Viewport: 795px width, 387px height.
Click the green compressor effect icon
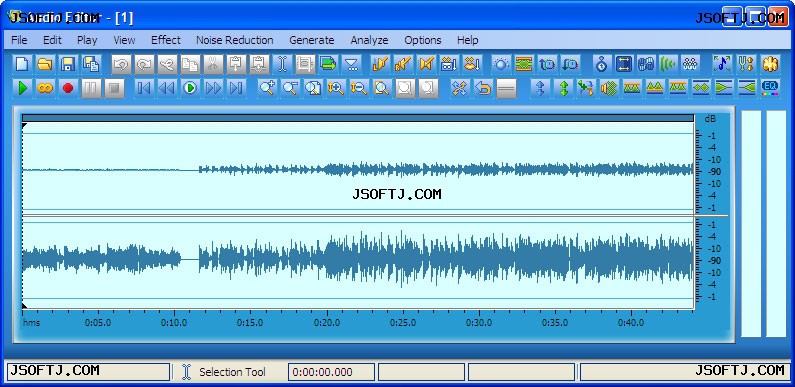pos(524,64)
